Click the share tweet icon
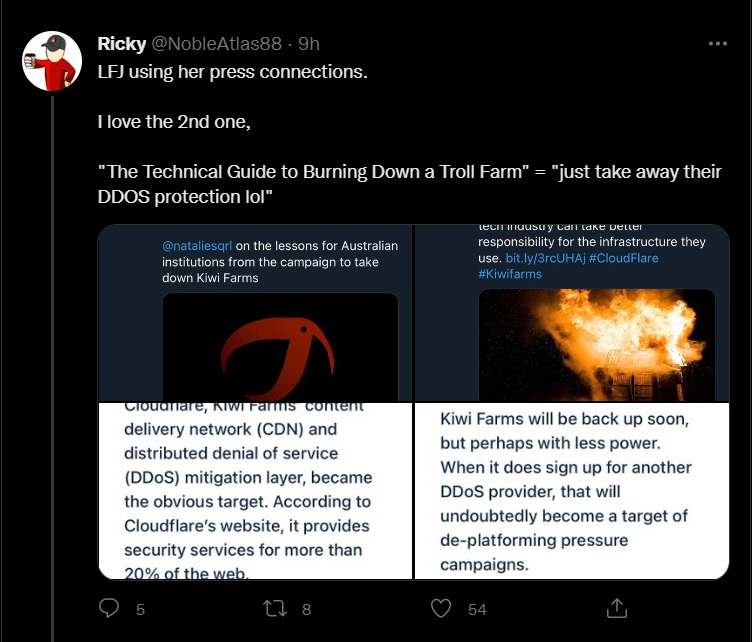Image resolution: width=752 pixels, height=642 pixels. tap(617, 607)
